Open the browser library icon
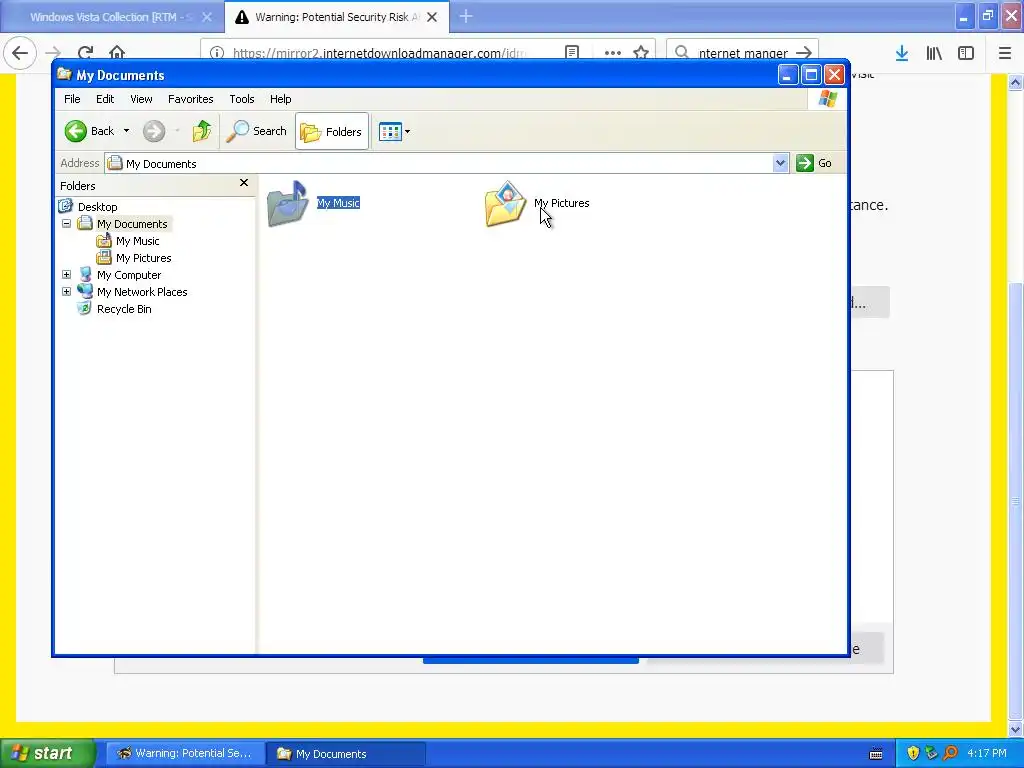The image size is (1024, 768). (934, 53)
